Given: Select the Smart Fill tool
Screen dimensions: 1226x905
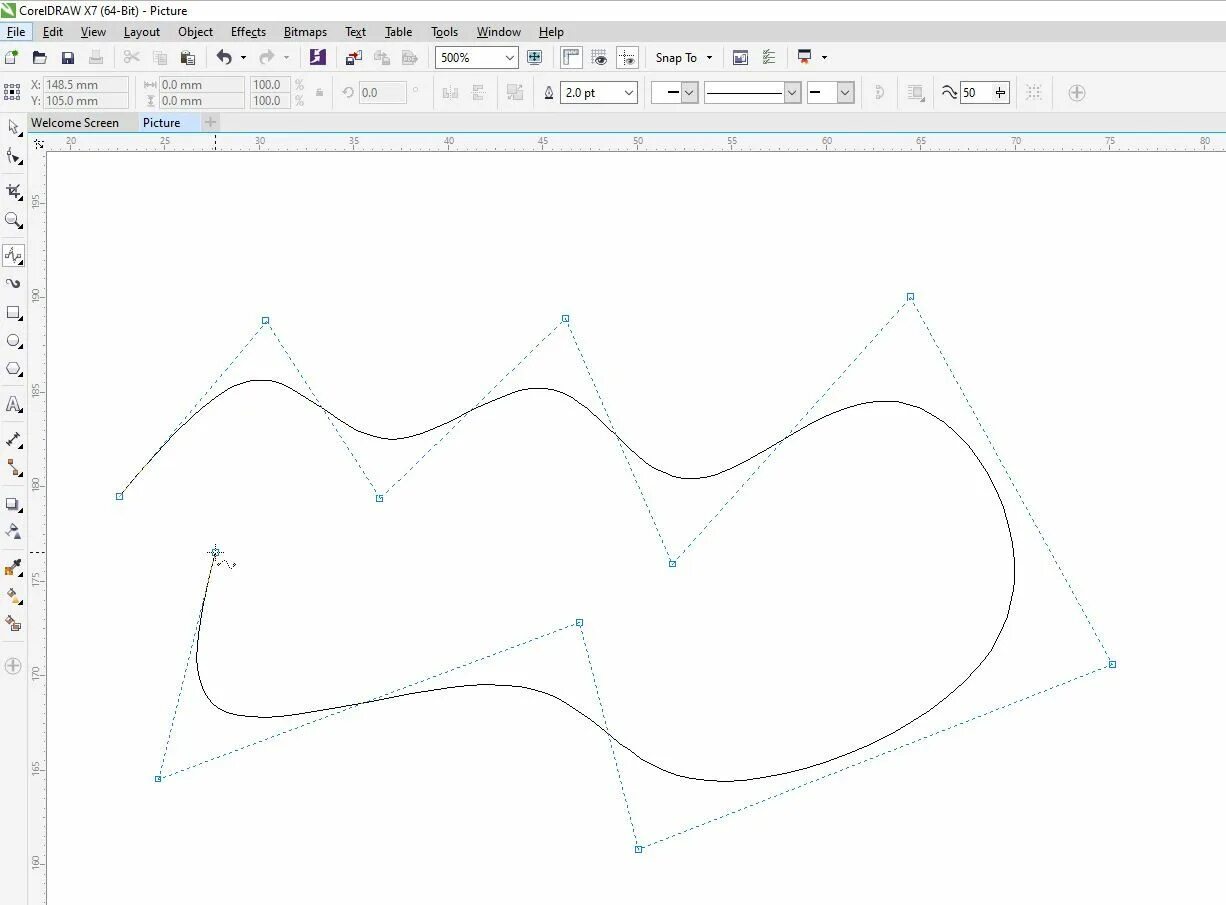Looking at the screenshot, I should tap(13, 623).
